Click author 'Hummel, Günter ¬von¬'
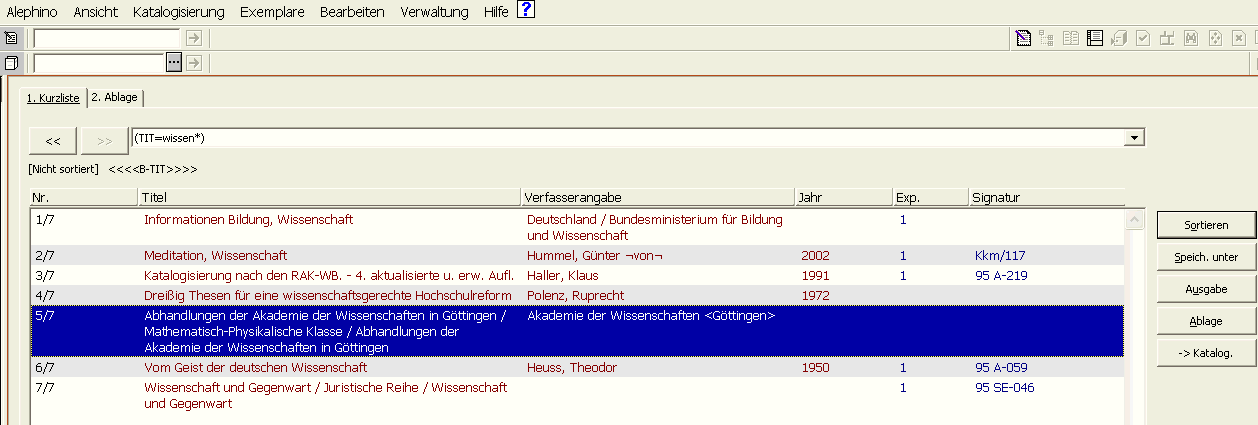The image size is (1258, 425). (x=595, y=256)
